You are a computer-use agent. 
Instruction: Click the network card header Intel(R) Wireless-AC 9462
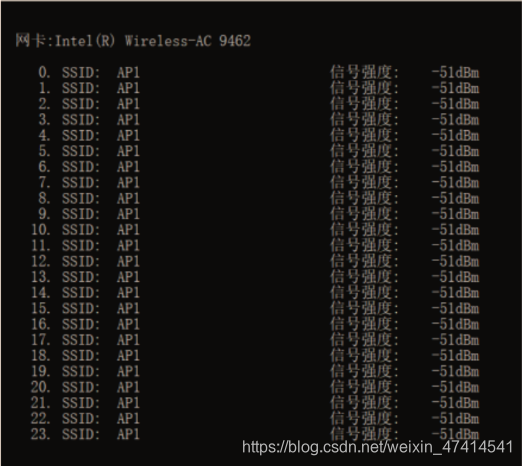pos(133,41)
